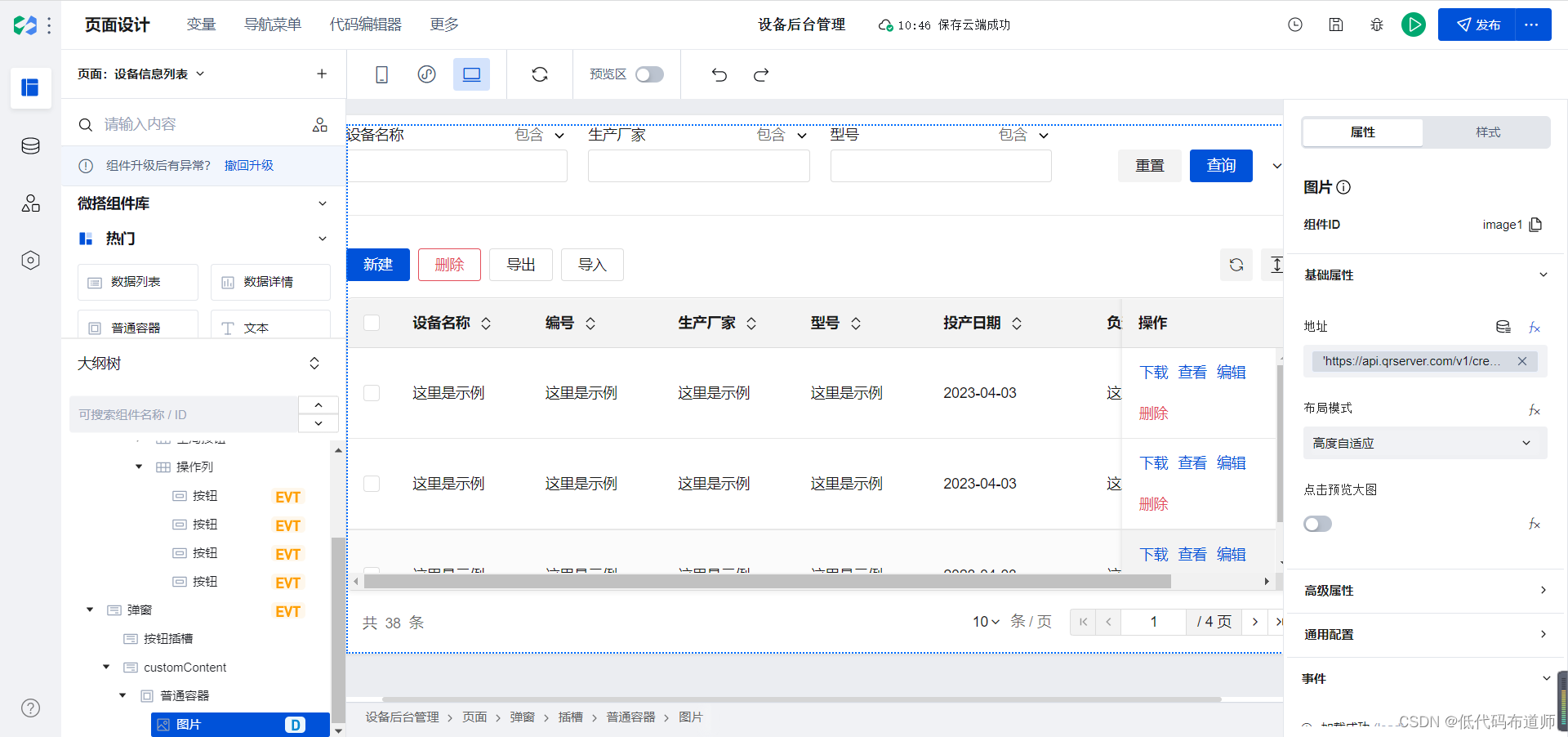Click the fx icon for 布局模式

[x=1535, y=409]
